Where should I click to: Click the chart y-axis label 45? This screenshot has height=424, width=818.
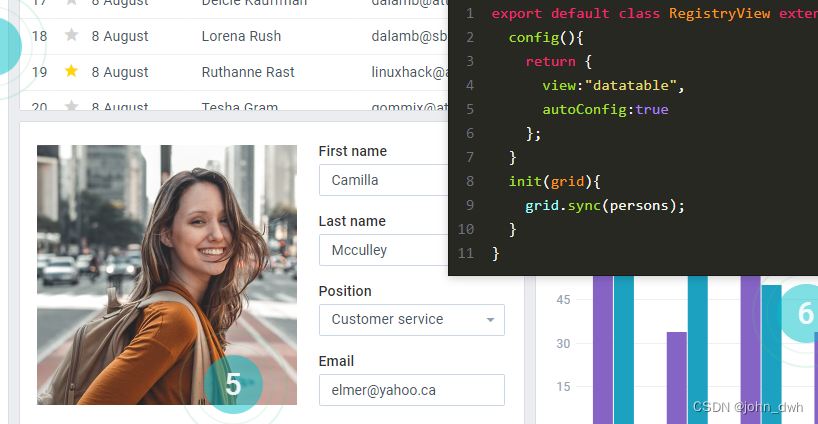point(563,300)
